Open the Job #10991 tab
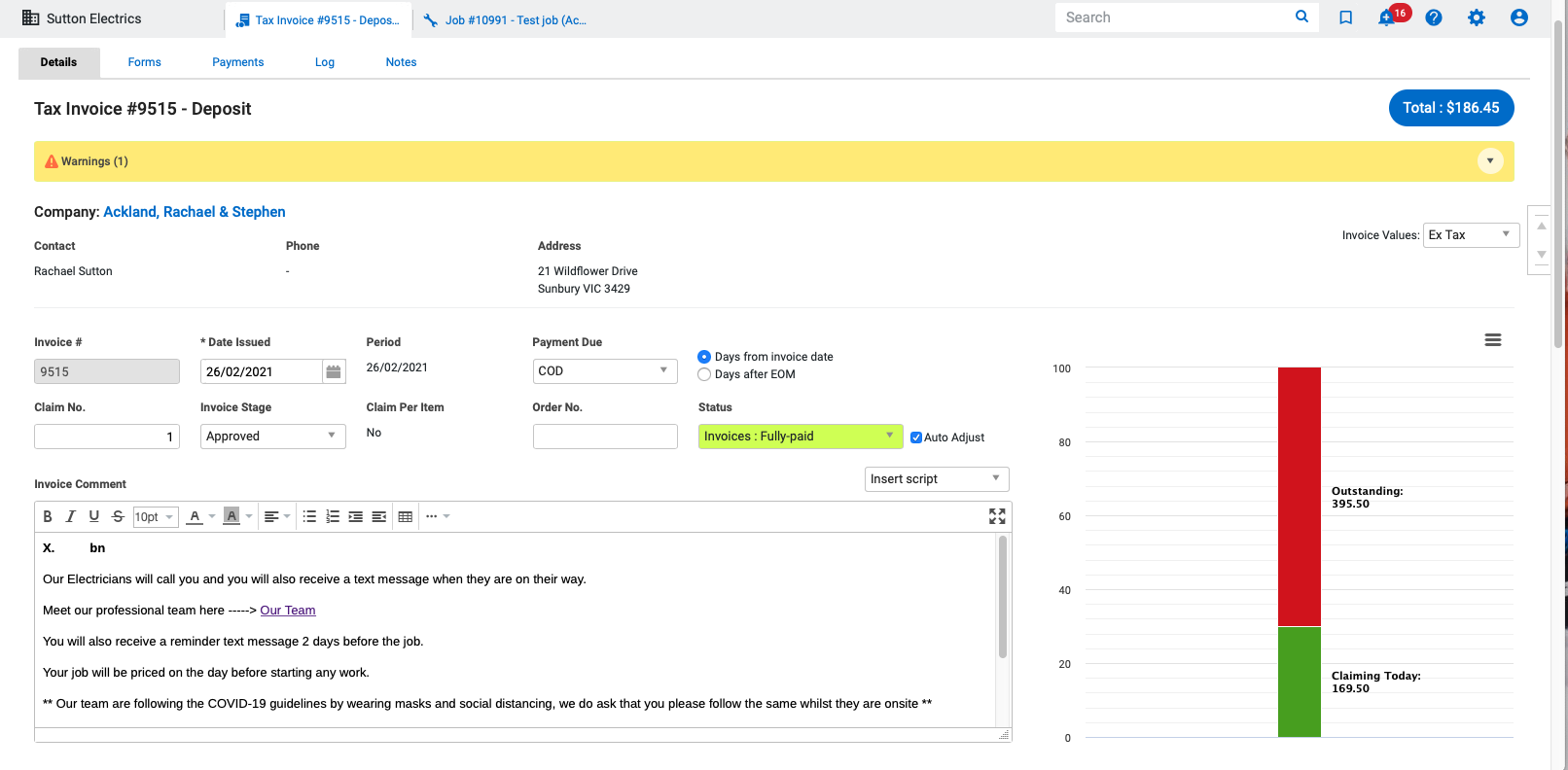 (506, 19)
